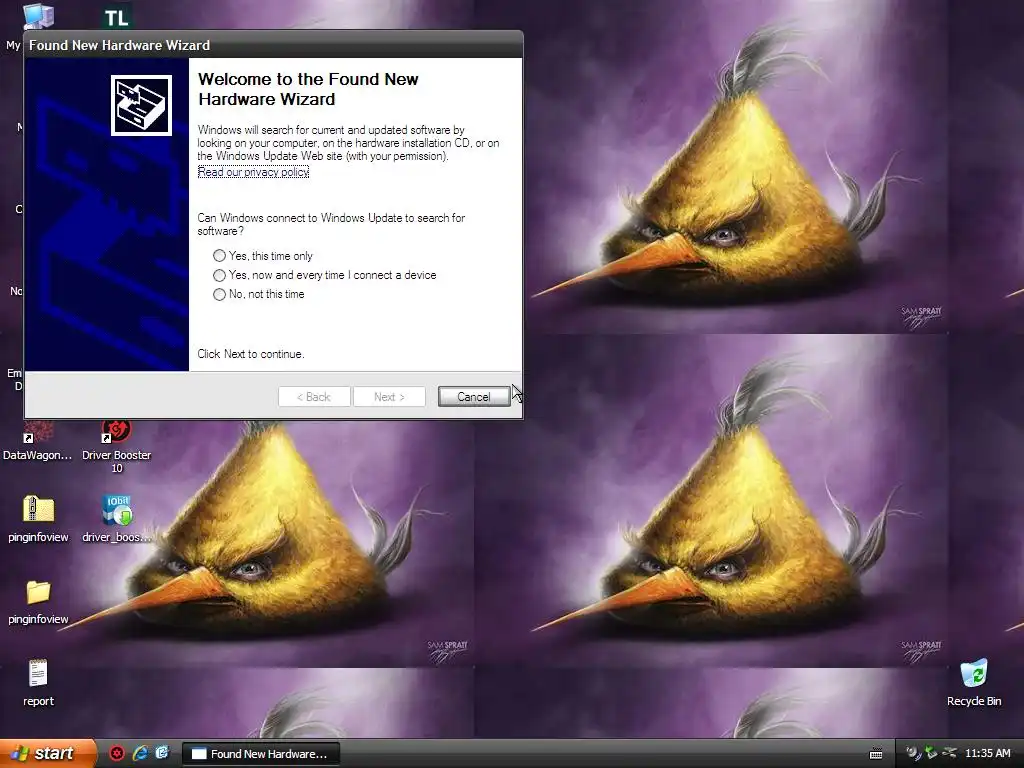Click the hardware wizard graphic icon
Screen dimensions: 1024x768
(x=141, y=105)
